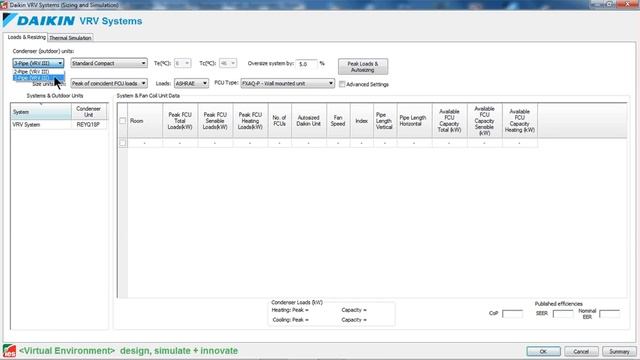Click the Fan Speed column header
Viewport: 640px width, 360px height.
[338, 121]
